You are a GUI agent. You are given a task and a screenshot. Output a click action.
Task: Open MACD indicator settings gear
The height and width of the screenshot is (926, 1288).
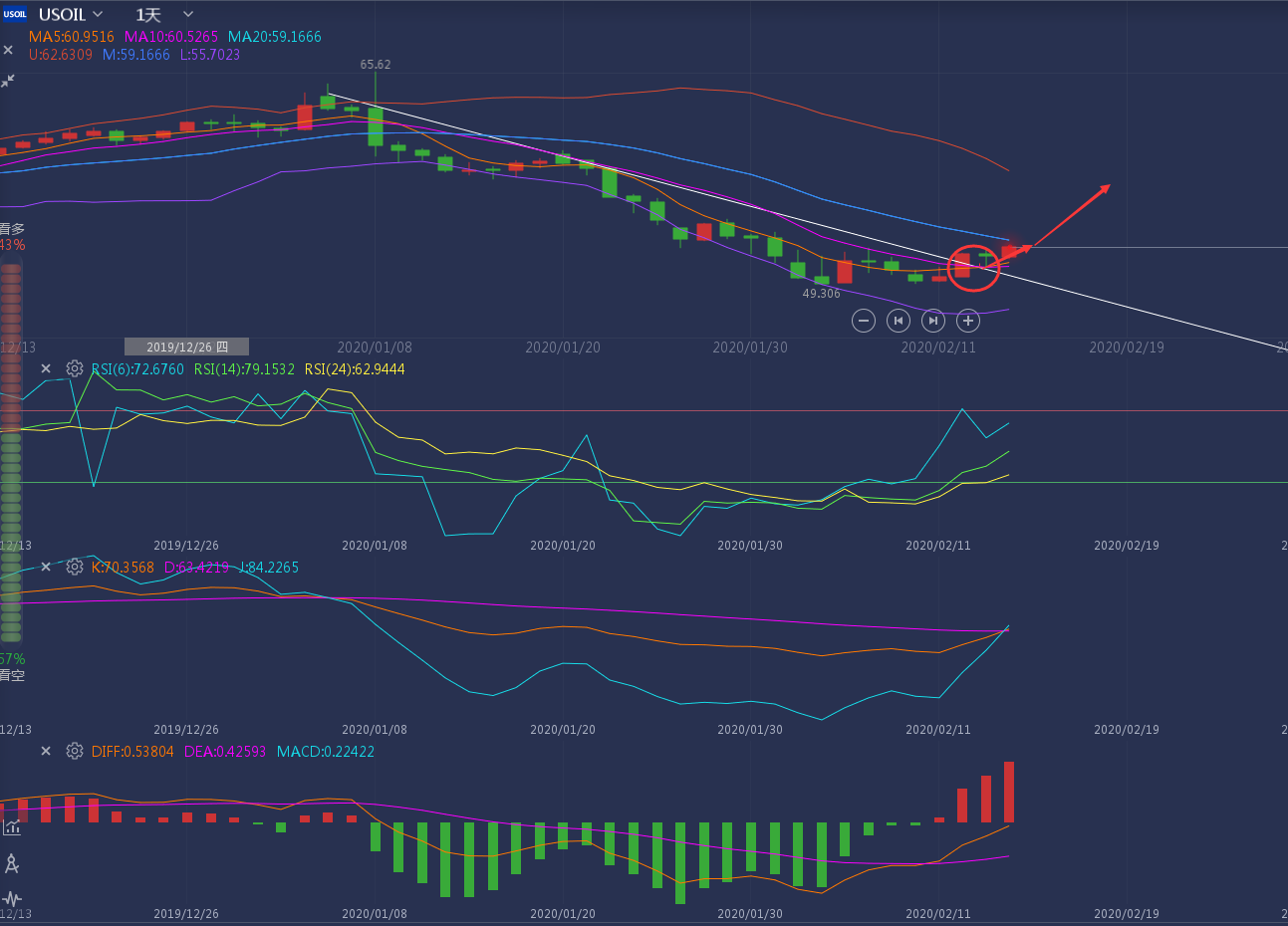75,751
